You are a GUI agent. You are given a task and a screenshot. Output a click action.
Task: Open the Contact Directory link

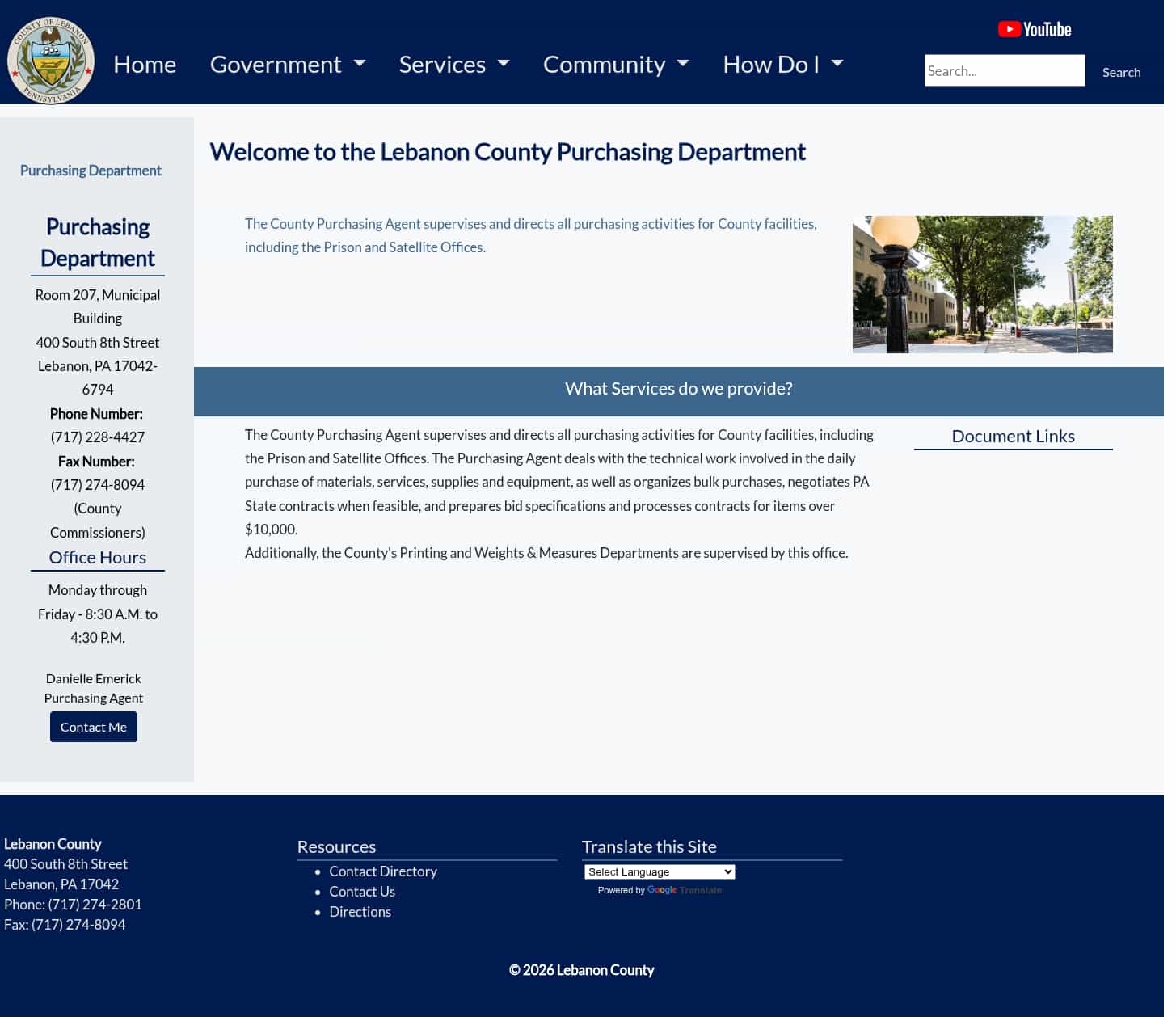382,871
